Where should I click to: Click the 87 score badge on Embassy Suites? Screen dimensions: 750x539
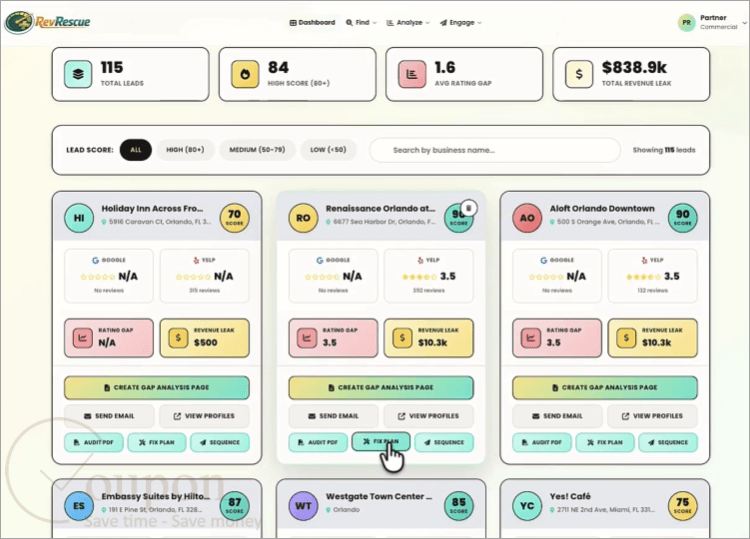(234, 506)
